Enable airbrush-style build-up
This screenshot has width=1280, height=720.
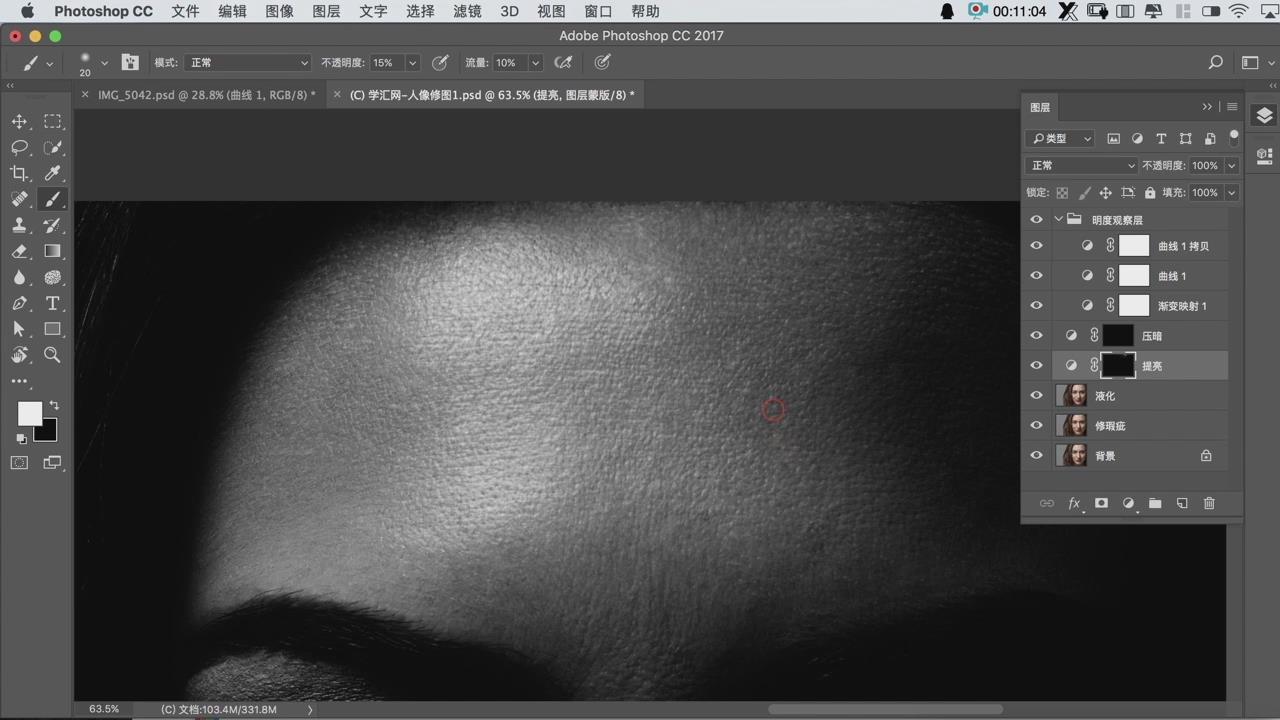[563, 62]
